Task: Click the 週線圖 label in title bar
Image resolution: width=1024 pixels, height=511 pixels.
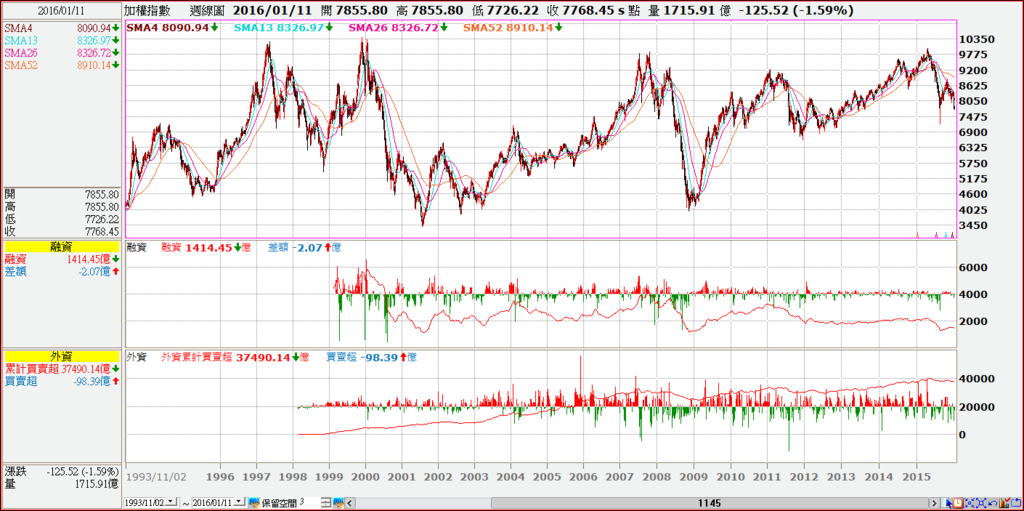Action: pos(206,11)
